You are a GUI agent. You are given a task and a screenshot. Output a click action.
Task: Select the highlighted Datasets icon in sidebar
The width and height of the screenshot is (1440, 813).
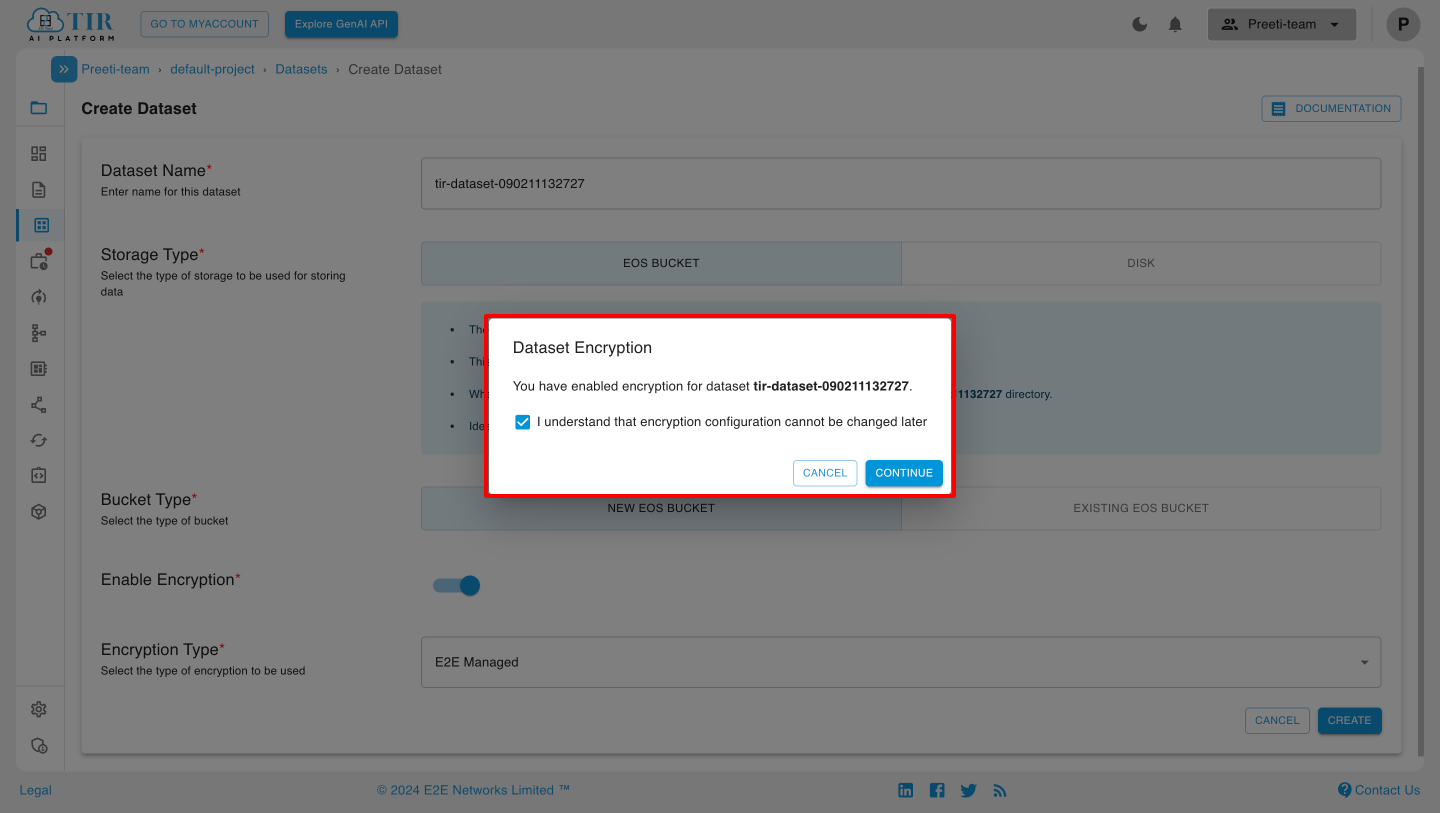click(x=41, y=225)
